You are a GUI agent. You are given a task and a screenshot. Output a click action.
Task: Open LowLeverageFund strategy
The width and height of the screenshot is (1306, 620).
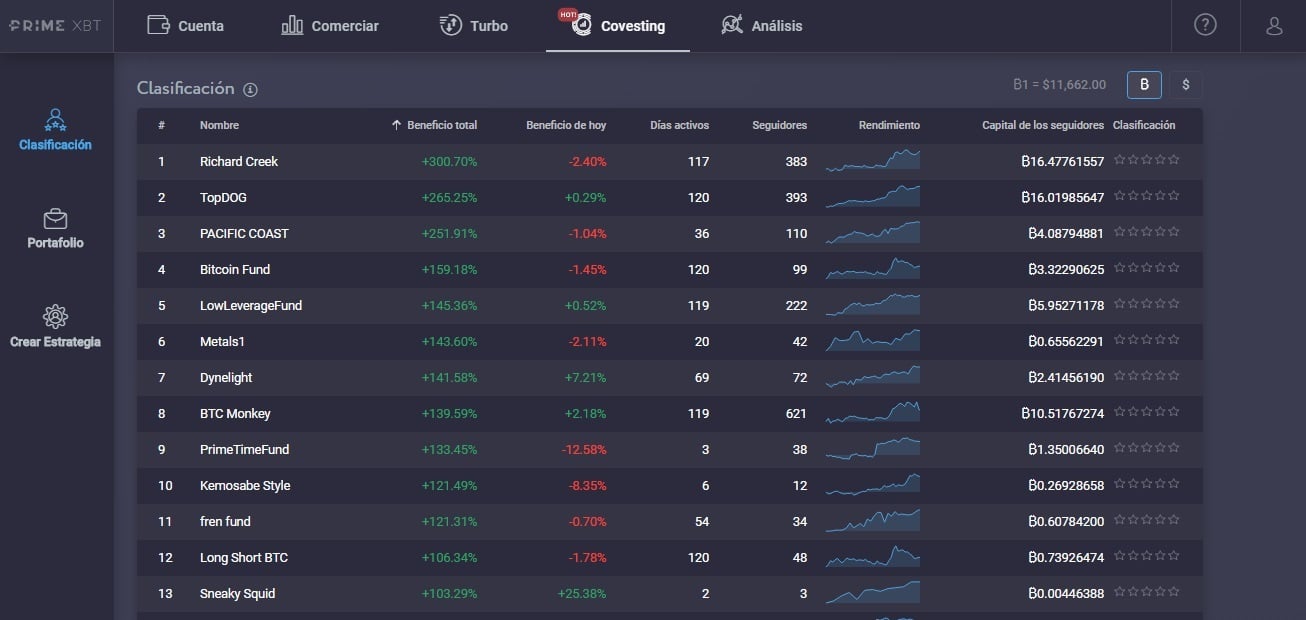(x=670, y=305)
